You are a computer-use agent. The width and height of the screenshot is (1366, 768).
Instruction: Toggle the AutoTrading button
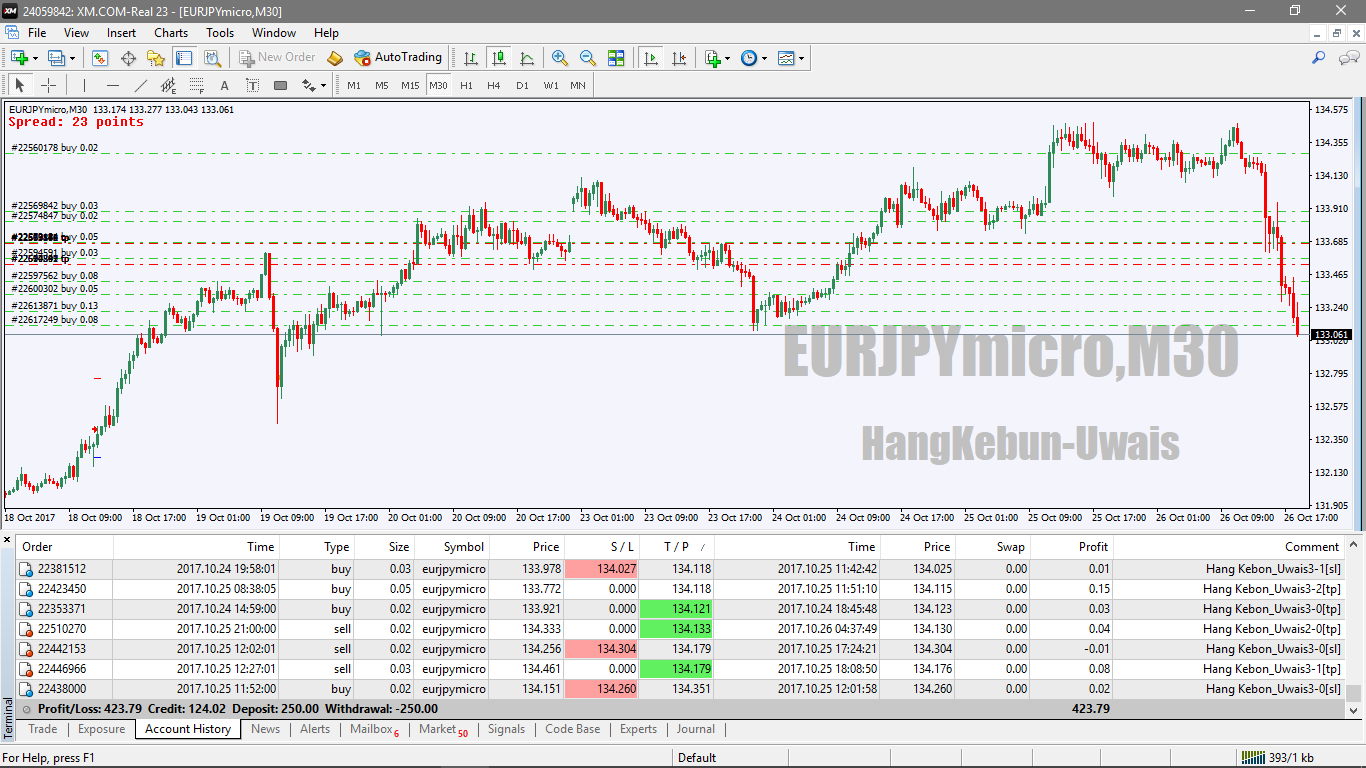398,58
